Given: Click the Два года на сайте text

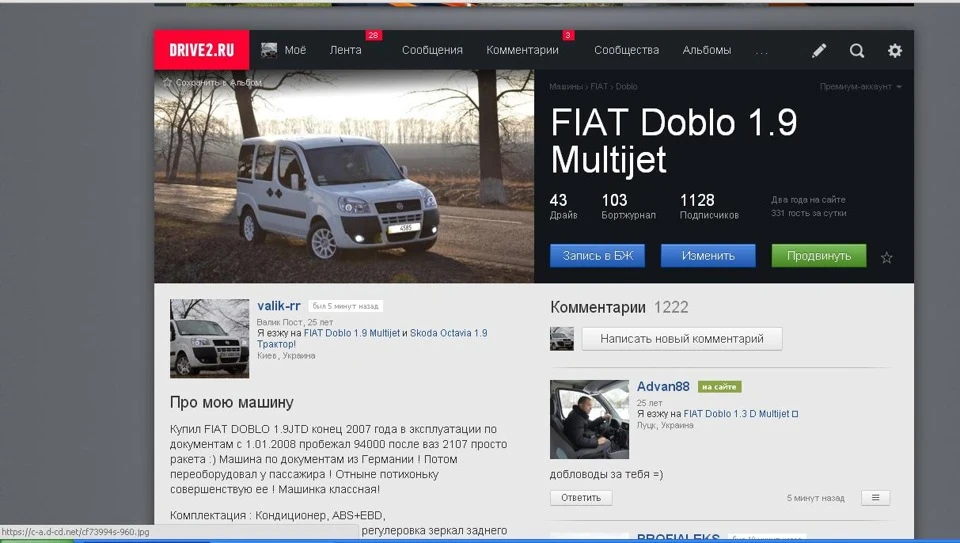Looking at the screenshot, I should 808,200.
